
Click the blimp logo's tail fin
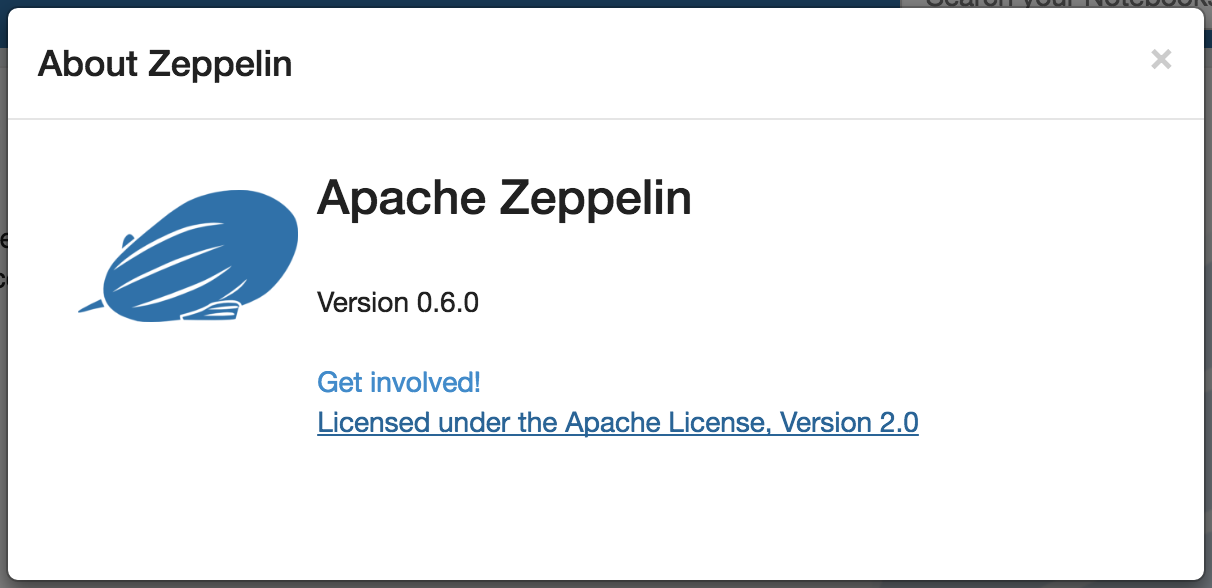tap(90, 307)
